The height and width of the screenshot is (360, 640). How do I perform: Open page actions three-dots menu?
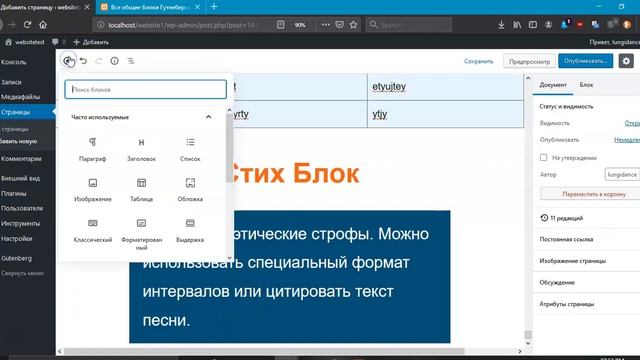tap(325, 25)
